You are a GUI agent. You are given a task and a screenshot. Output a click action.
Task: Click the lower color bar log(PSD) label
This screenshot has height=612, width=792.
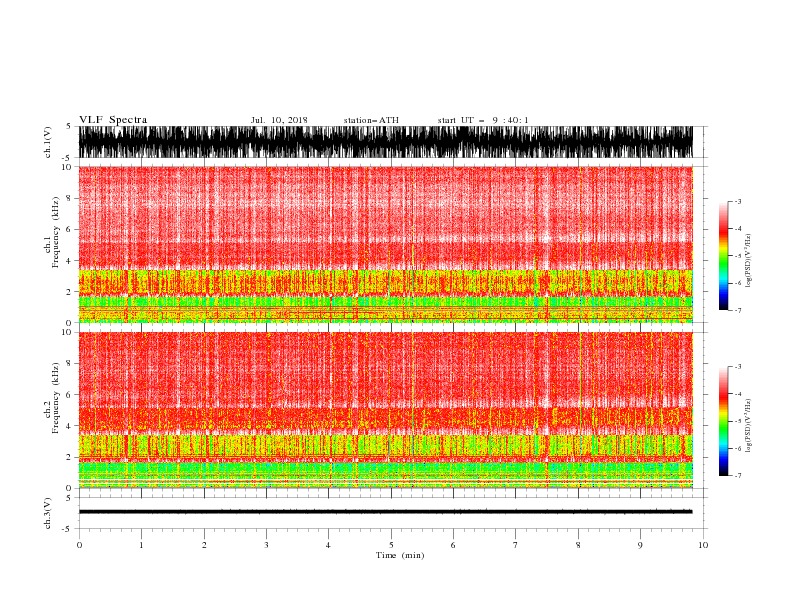click(748, 426)
